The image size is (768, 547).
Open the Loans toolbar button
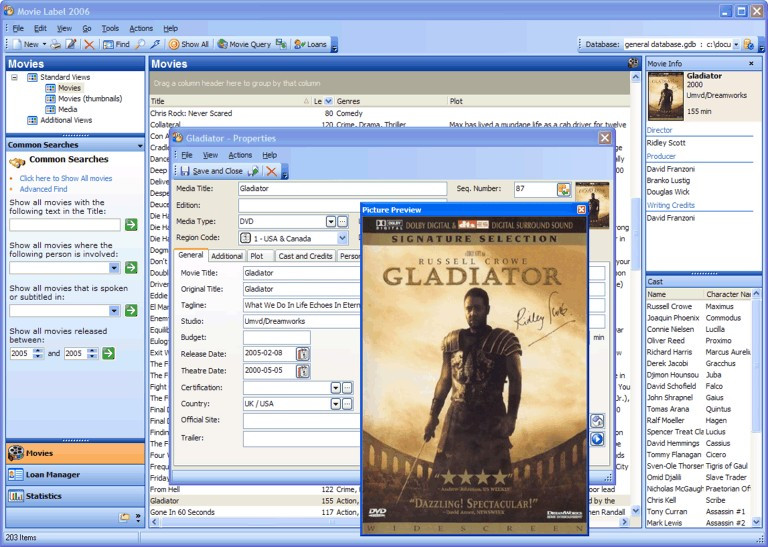tap(311, 44)
